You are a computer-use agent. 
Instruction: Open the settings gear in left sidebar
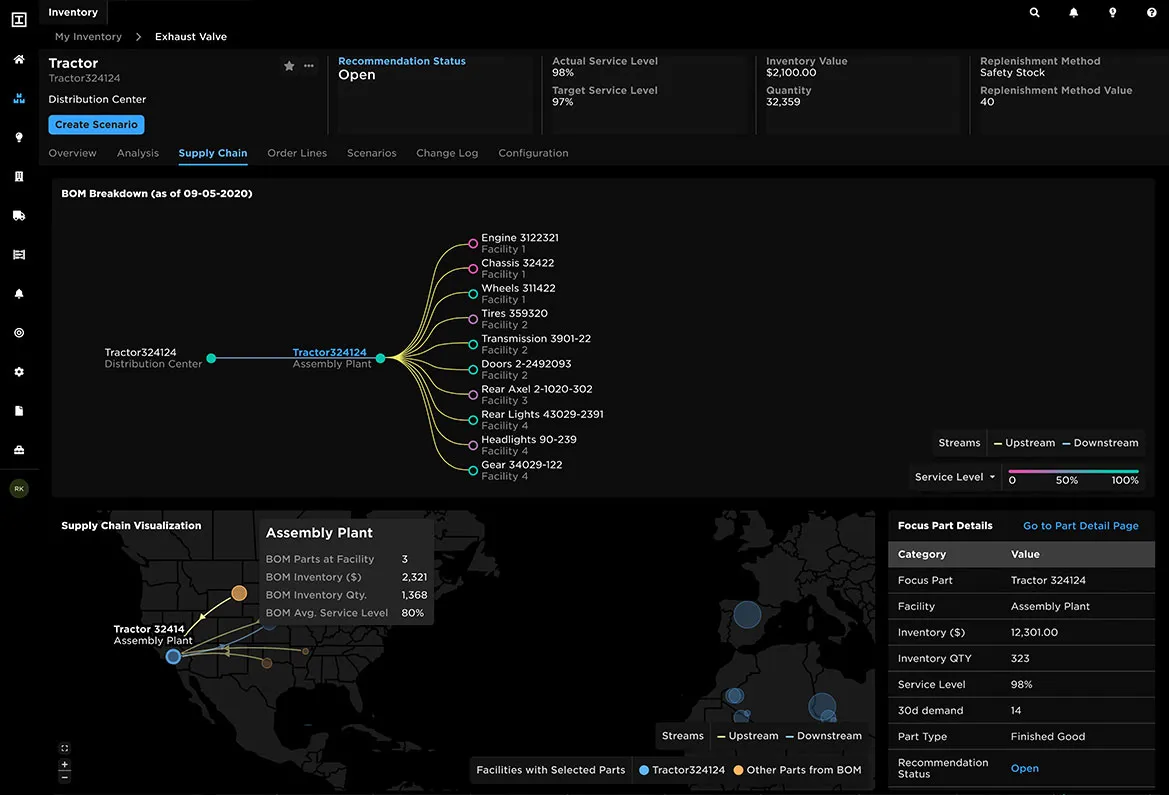19,372
